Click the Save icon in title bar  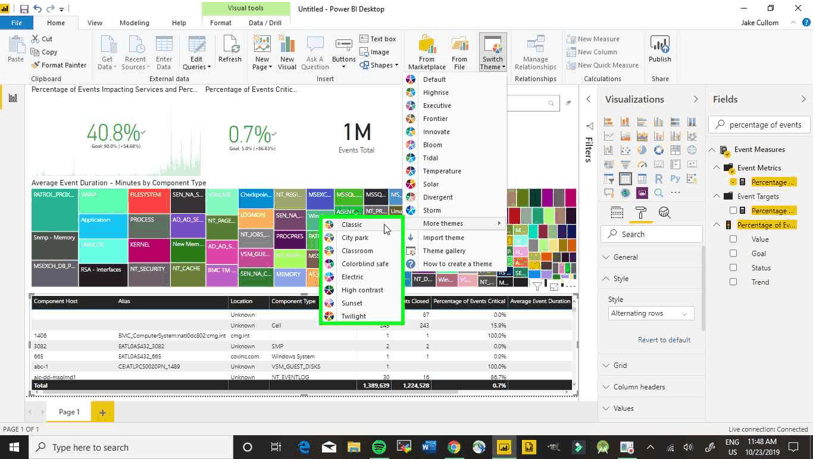(24, 9)
